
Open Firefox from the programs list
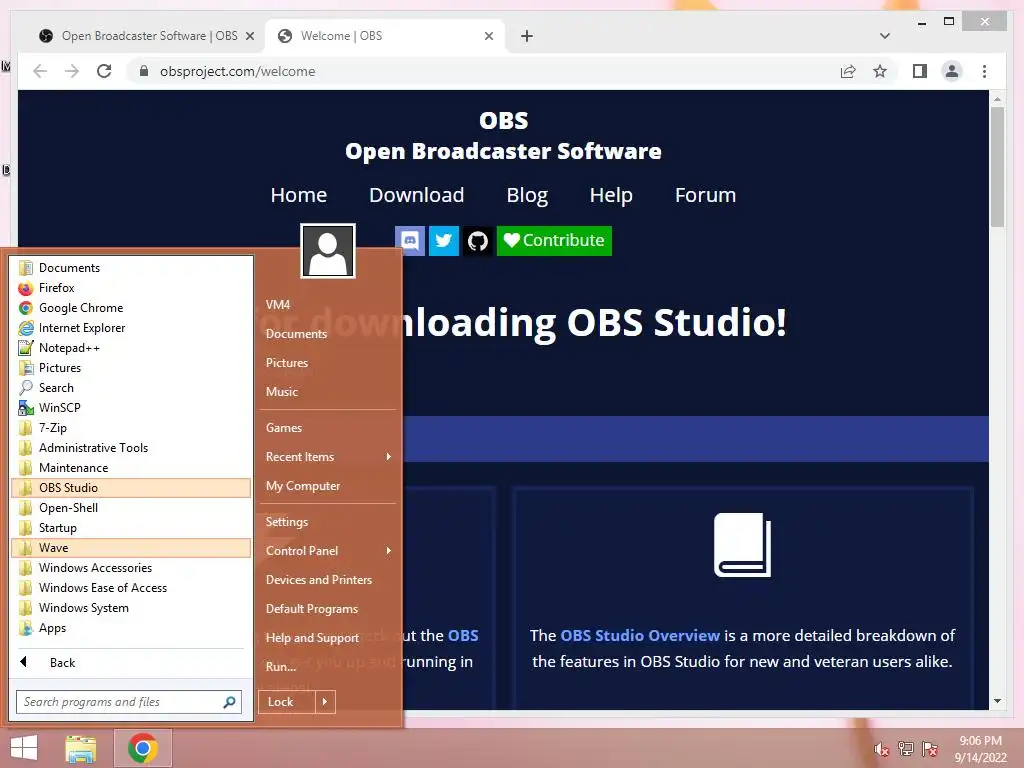131,288
